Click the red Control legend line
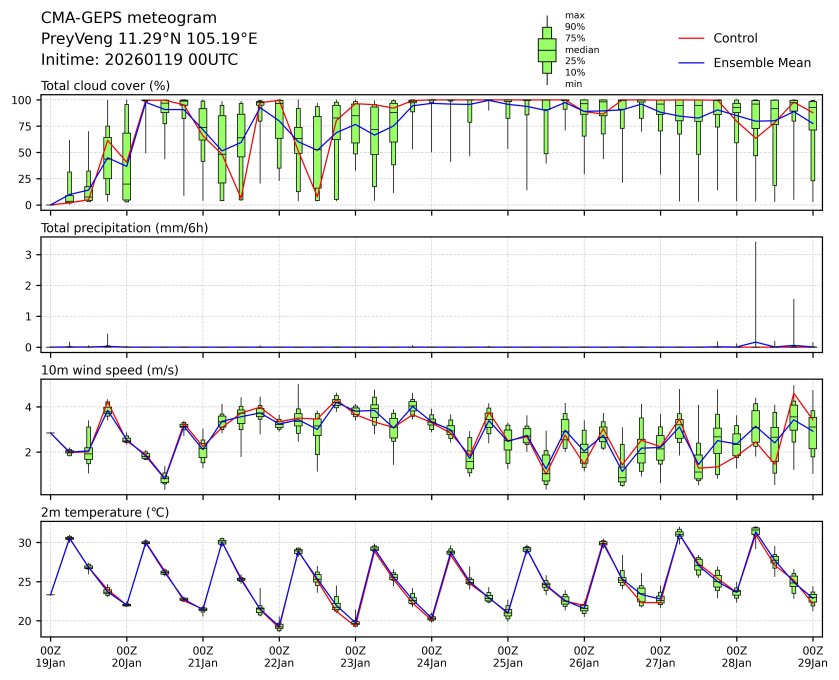Image resolution: width=839 pixels, height=680 pixels. pyautogui.click(x=692, y=38)
